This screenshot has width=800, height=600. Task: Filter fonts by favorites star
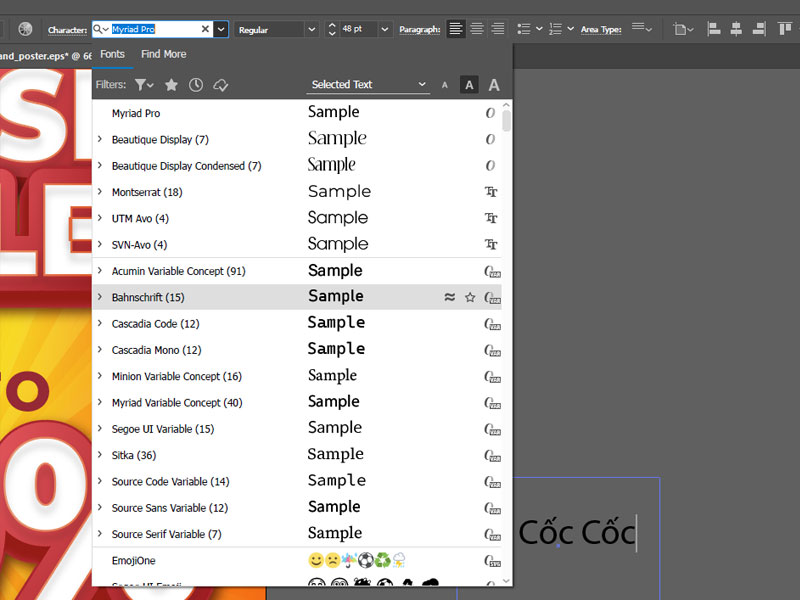click(x=171, y=85)
